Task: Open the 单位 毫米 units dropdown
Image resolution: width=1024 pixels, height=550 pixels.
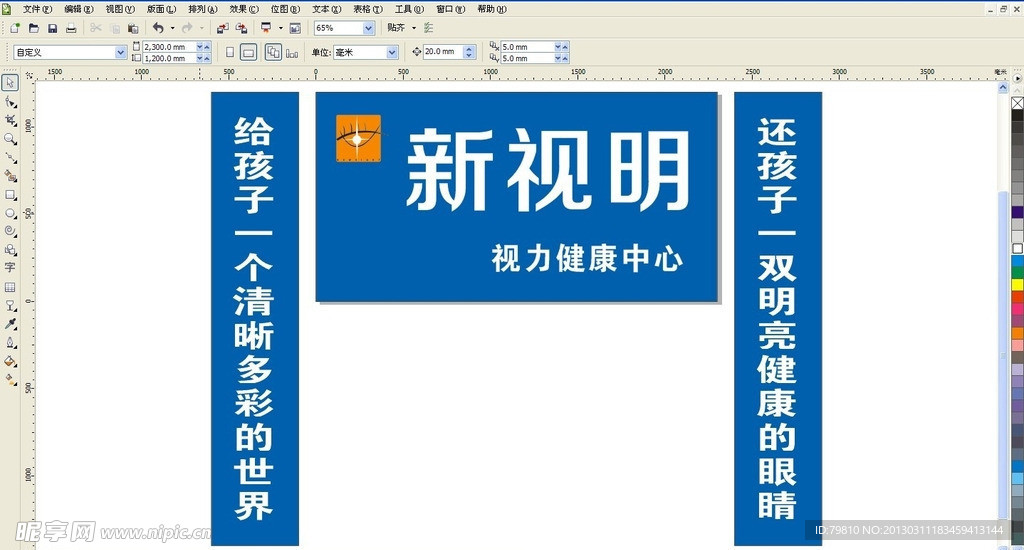Action: 392,52
